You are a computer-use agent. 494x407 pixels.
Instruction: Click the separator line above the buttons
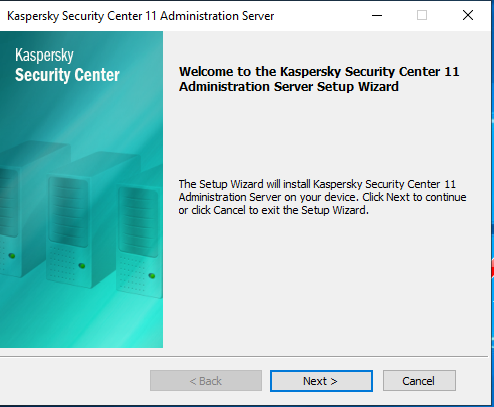(x=244, y=357)
